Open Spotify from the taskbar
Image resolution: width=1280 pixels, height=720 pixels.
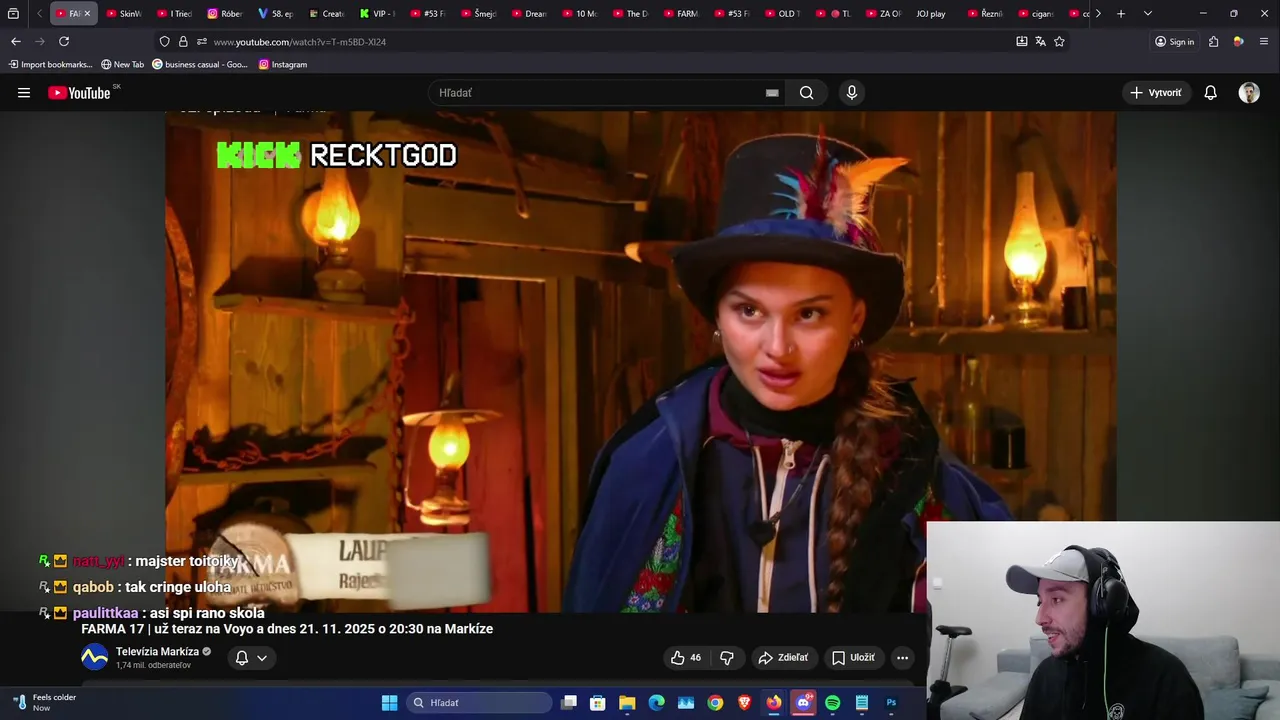click(x=832, y=703)
